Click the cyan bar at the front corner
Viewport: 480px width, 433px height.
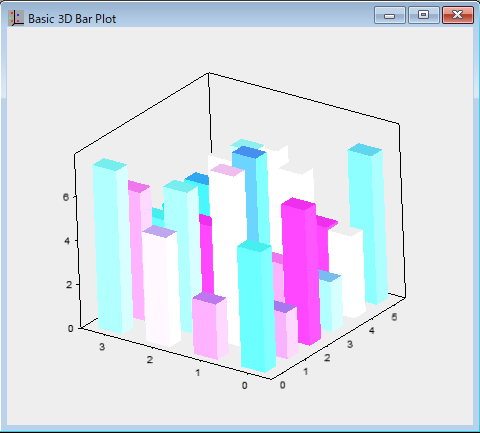257,306
